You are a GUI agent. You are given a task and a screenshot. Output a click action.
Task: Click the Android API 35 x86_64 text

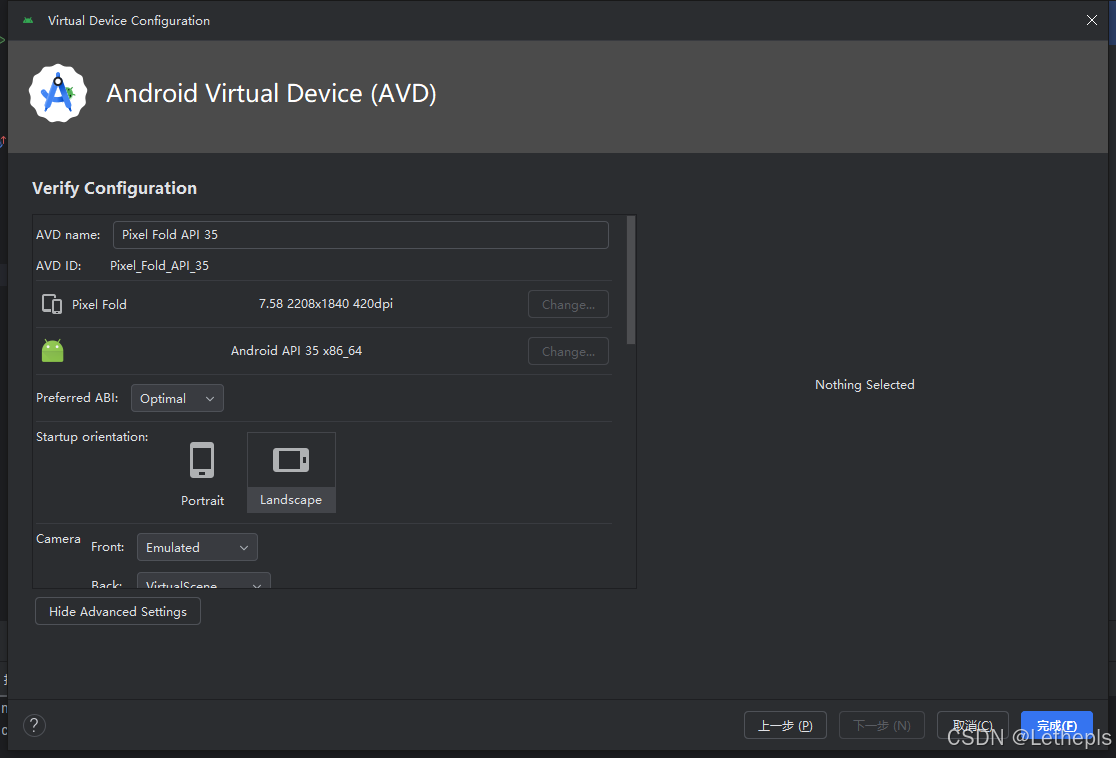pos(296,351)
